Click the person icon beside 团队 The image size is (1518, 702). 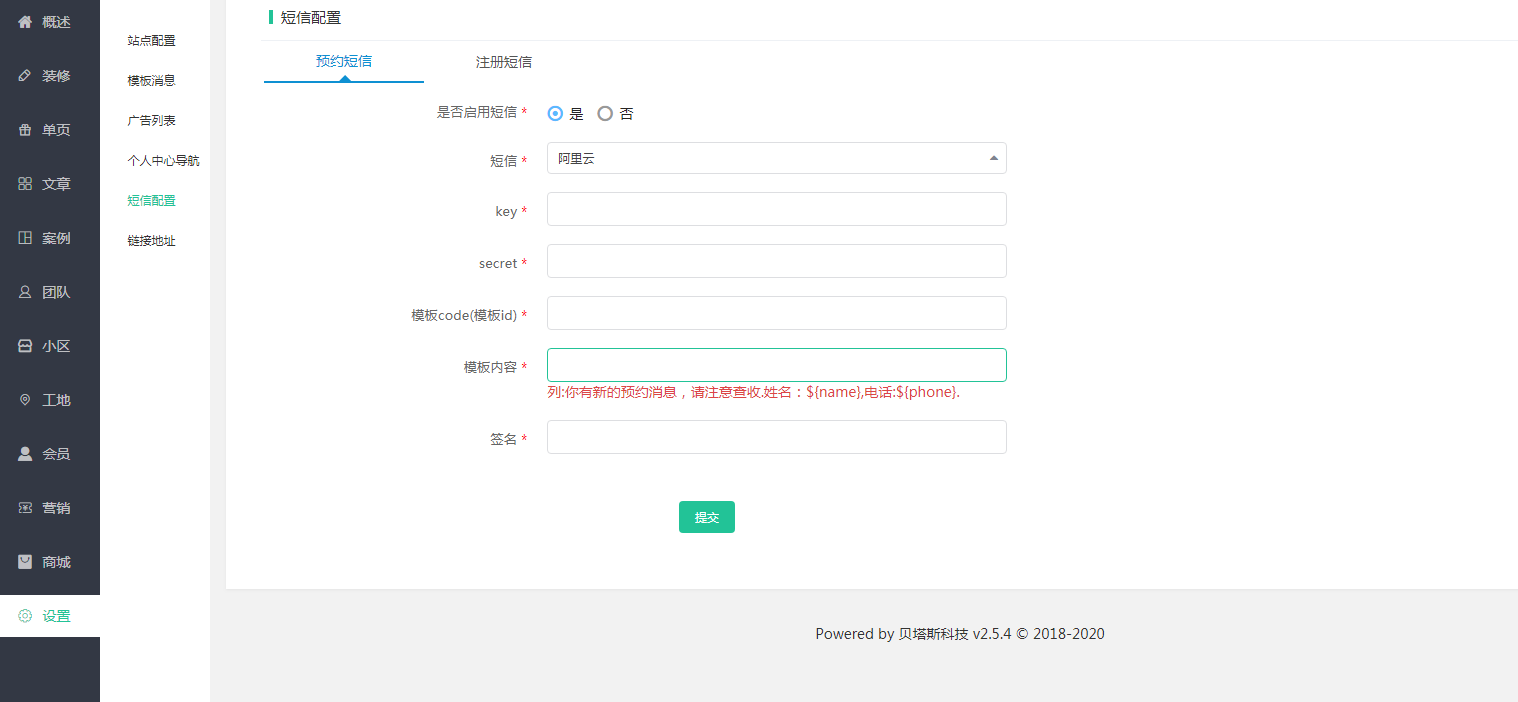[25, 291]
